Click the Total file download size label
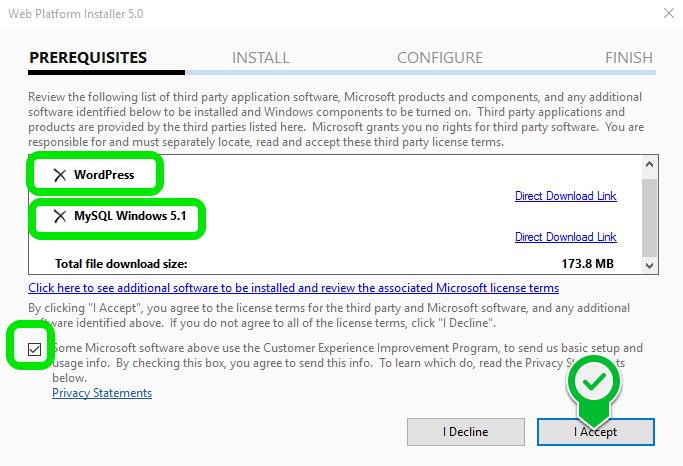The image size is (683, 466). pyautogui.click(x=121, y=264)
